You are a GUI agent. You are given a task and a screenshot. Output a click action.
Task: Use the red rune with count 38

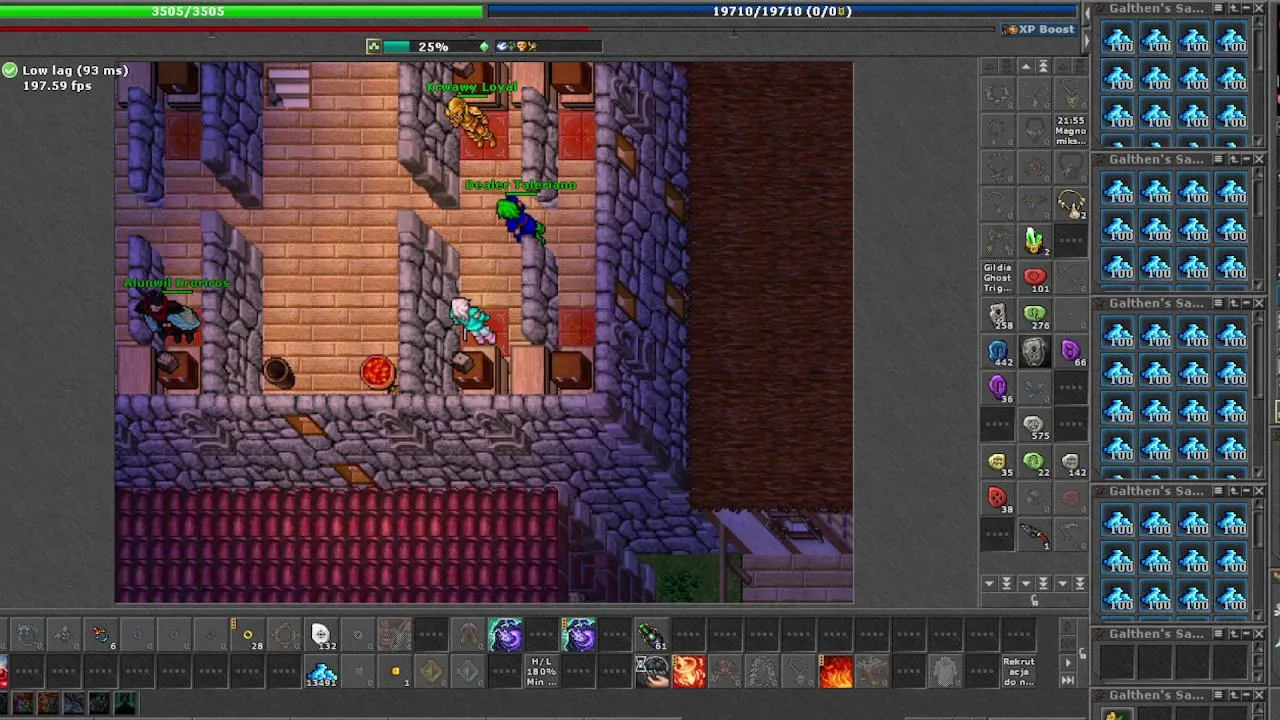pos(998,498)
